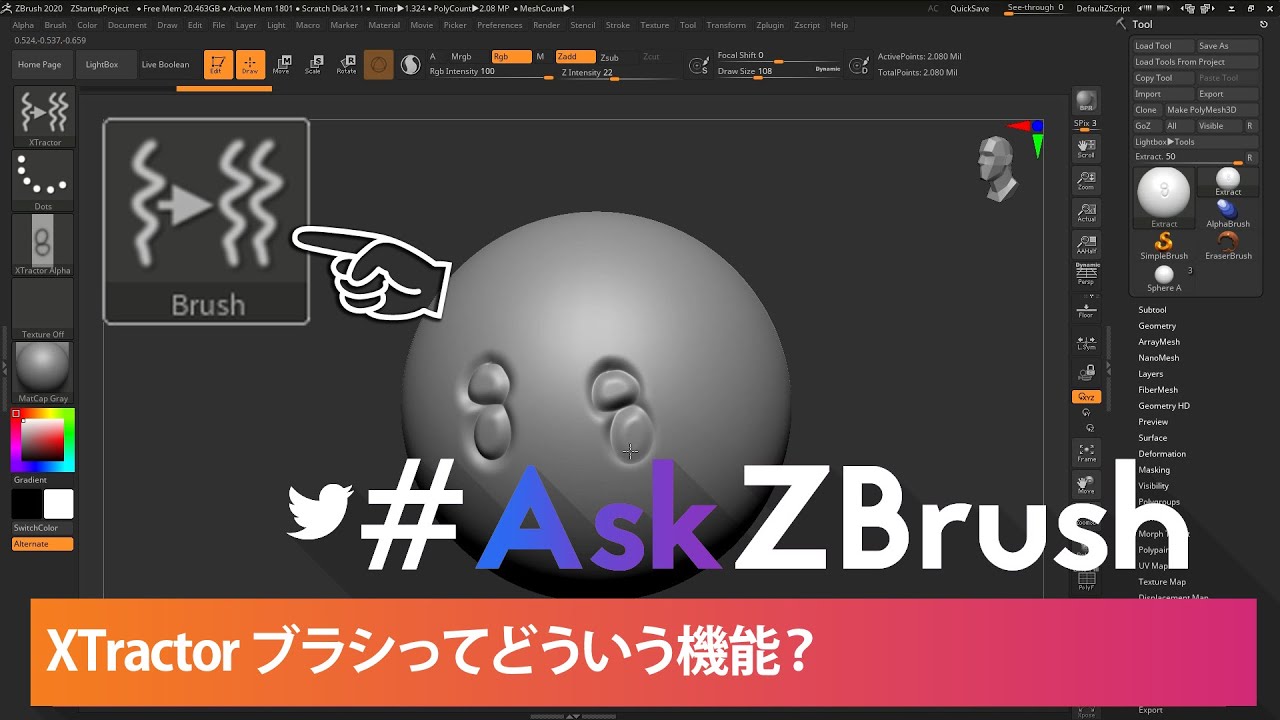Viewport: 1280px width, 720px height.
Task: Click Actual size icon
Action: (1086, 213)
